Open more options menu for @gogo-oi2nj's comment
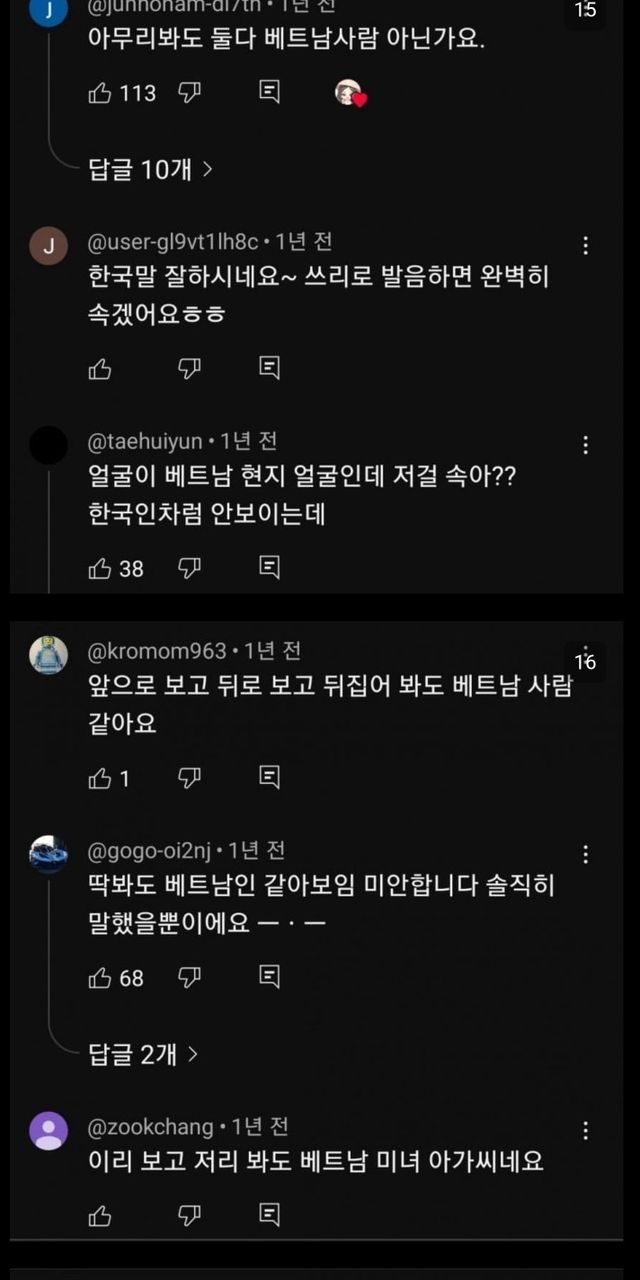The height and width of the screenshot is (1280, 640). [x=586, y=855]
